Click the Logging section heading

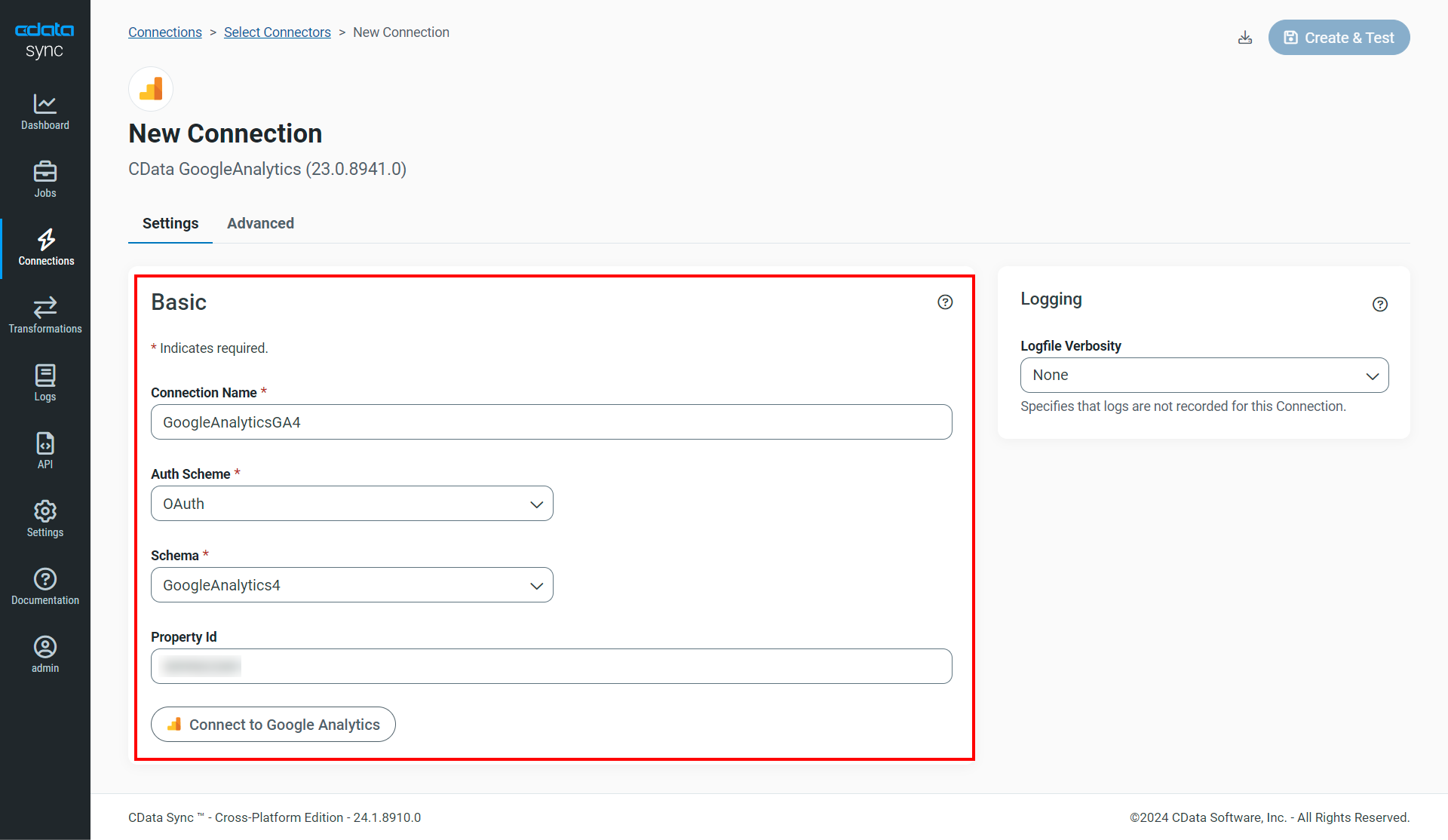tap(1051, 299)
